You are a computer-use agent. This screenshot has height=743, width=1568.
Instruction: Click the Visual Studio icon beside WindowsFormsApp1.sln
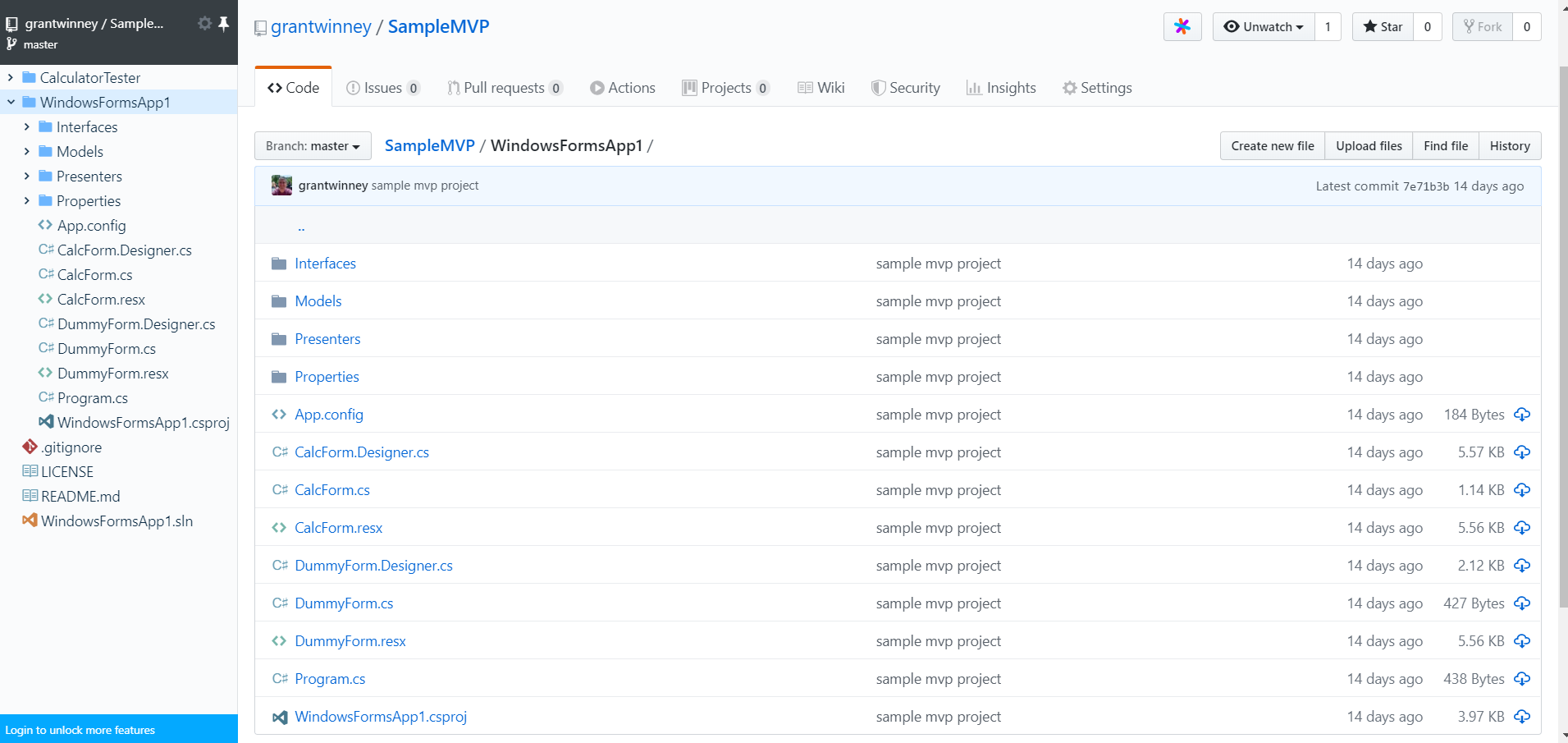click(30, 521)
